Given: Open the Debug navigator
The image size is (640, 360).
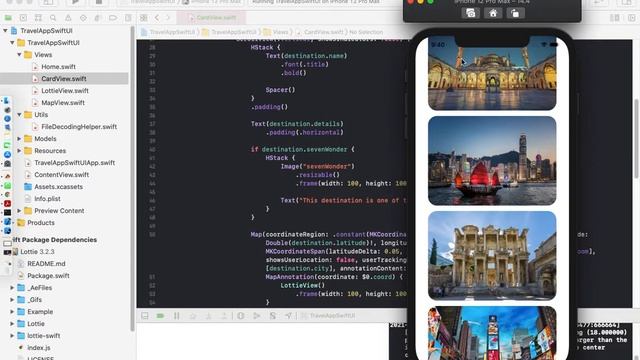Looking at the screenshot, I should click(x=98, y=18).
